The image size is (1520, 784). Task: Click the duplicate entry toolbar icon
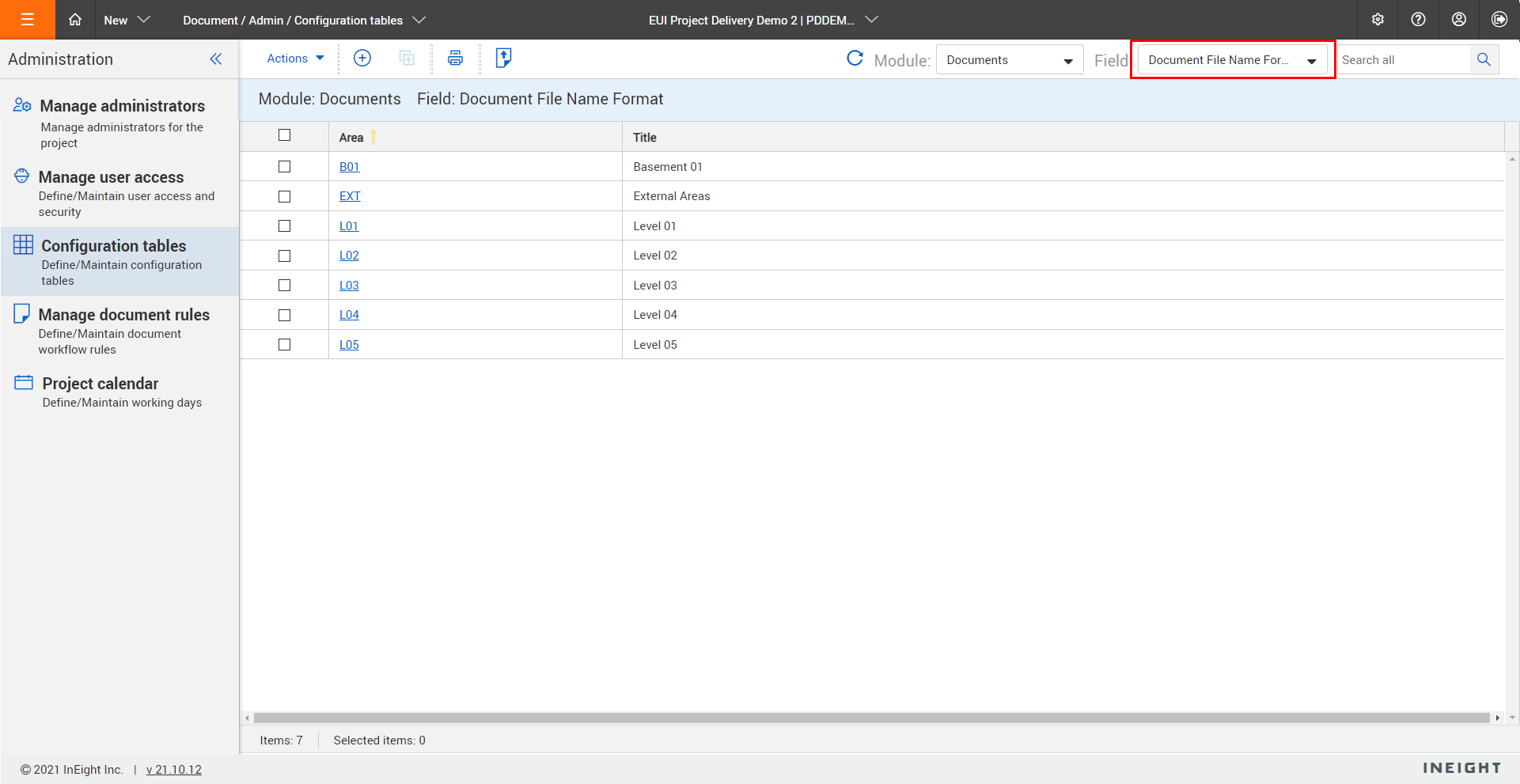[x=407, y=58]
